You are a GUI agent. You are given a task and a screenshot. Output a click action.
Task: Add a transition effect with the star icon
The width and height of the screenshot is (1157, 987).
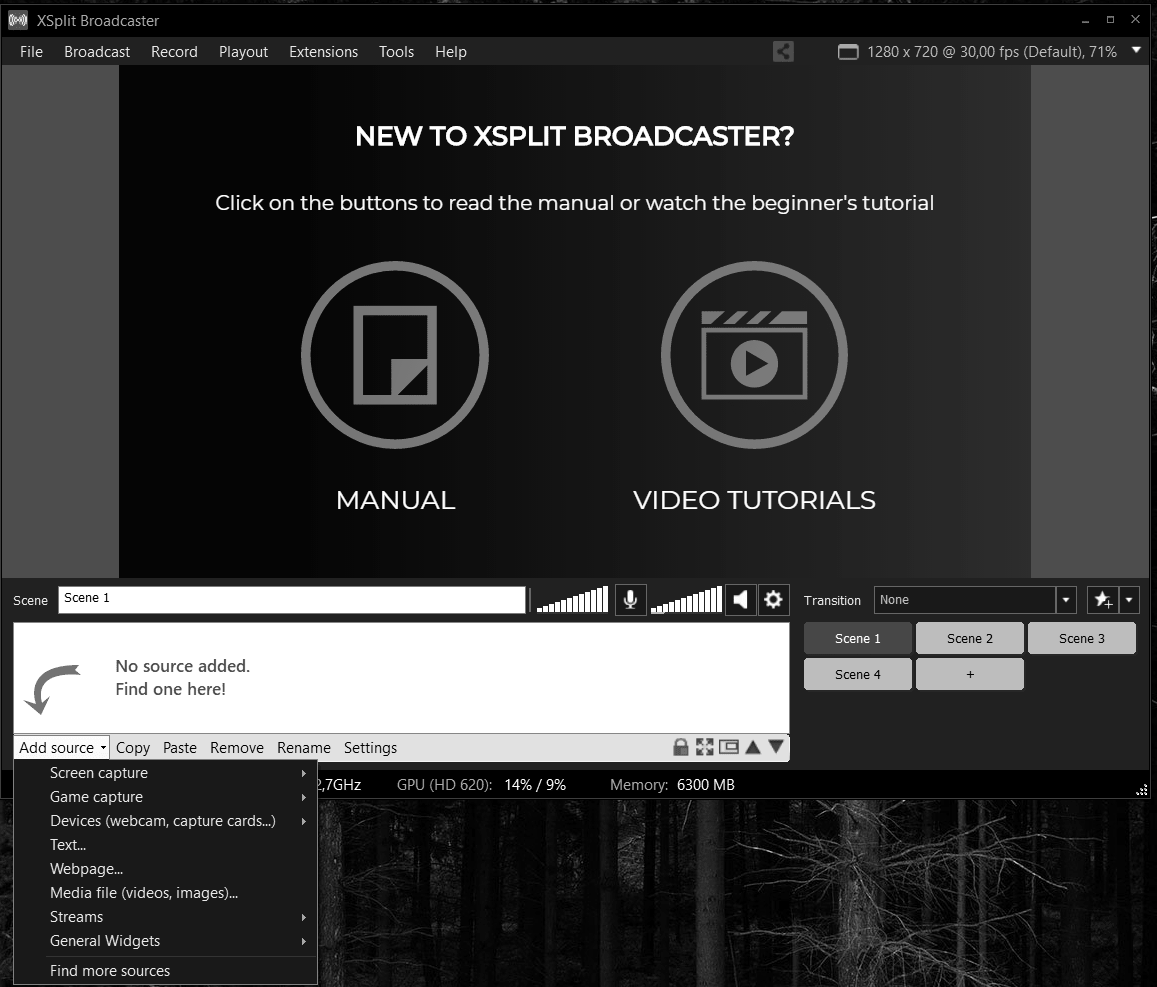coord(1101,599)
